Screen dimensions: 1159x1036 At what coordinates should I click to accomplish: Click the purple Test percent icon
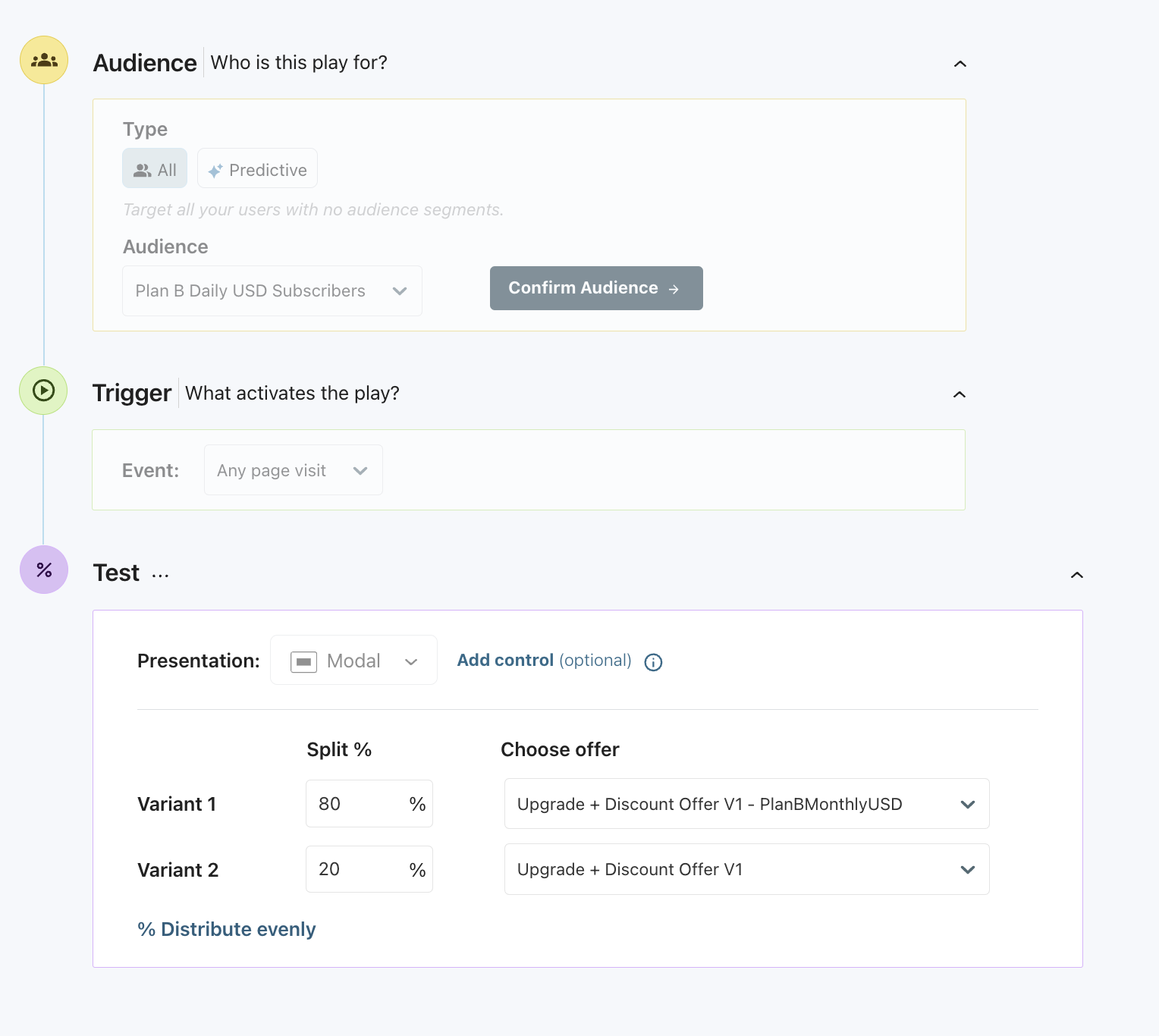tap(44, 570)
